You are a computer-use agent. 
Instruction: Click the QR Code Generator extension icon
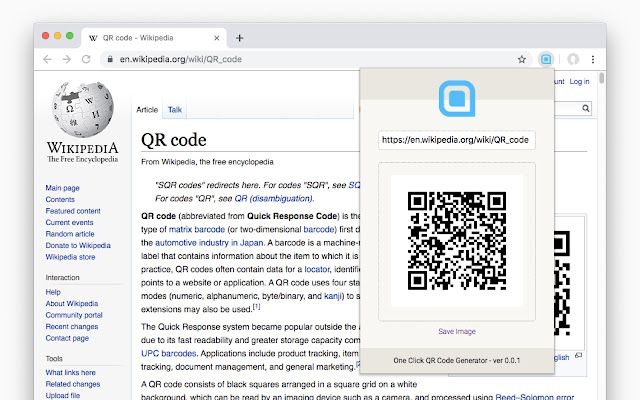click(546, 59)
